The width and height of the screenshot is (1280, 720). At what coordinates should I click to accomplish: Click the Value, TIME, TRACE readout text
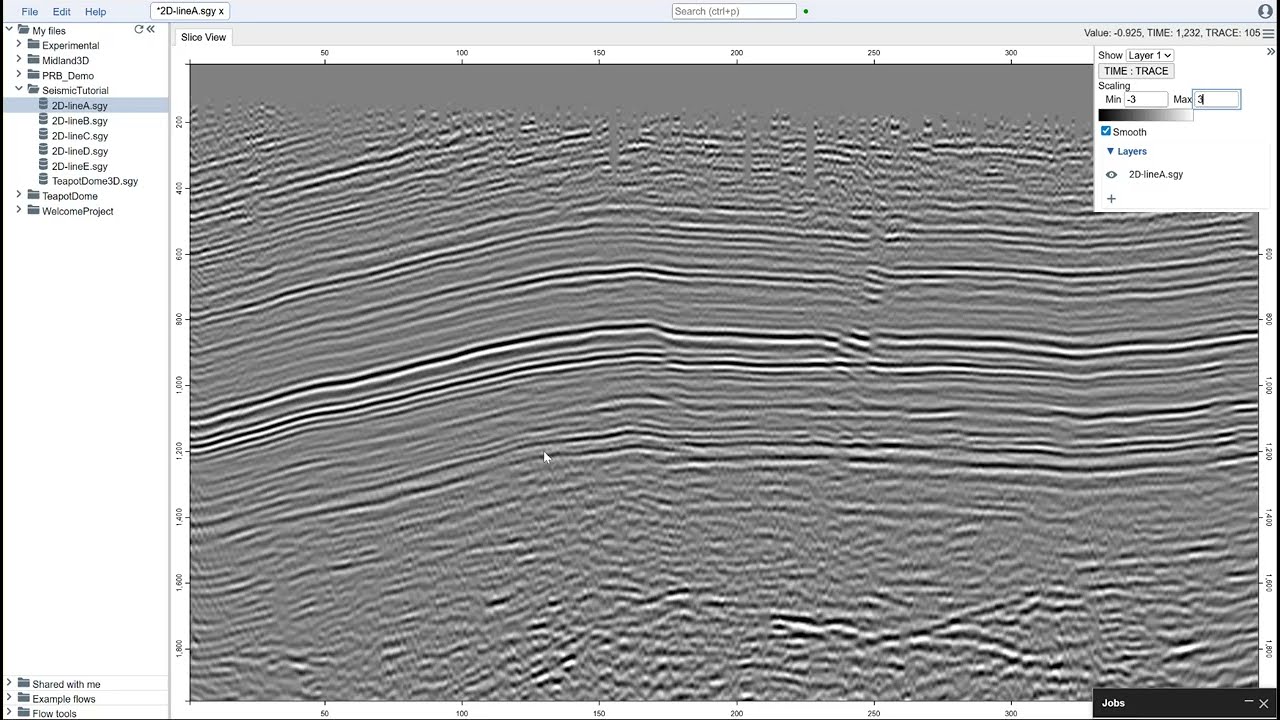(x=1172, y=33)
